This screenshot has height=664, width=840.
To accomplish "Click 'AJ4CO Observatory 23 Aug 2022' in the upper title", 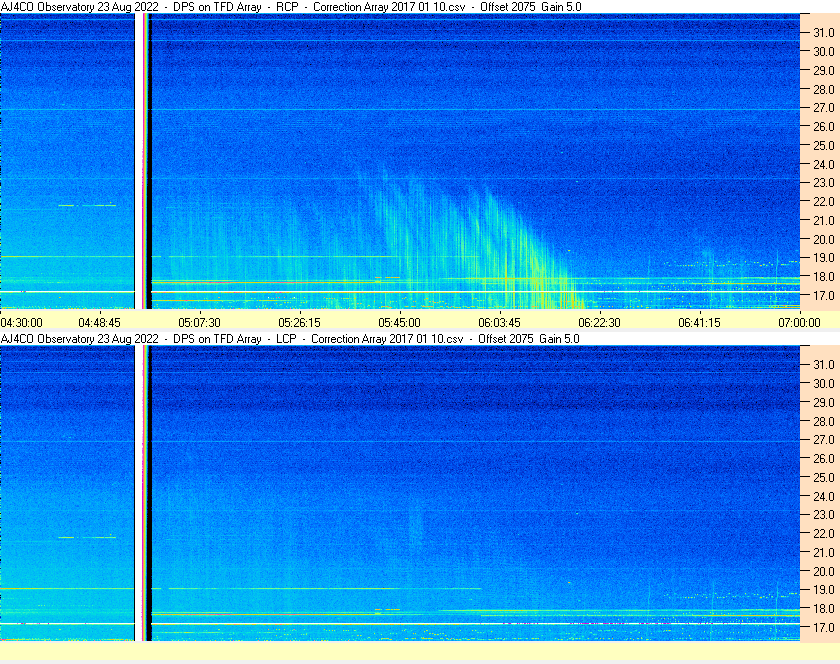I will (x=79, y=7).
